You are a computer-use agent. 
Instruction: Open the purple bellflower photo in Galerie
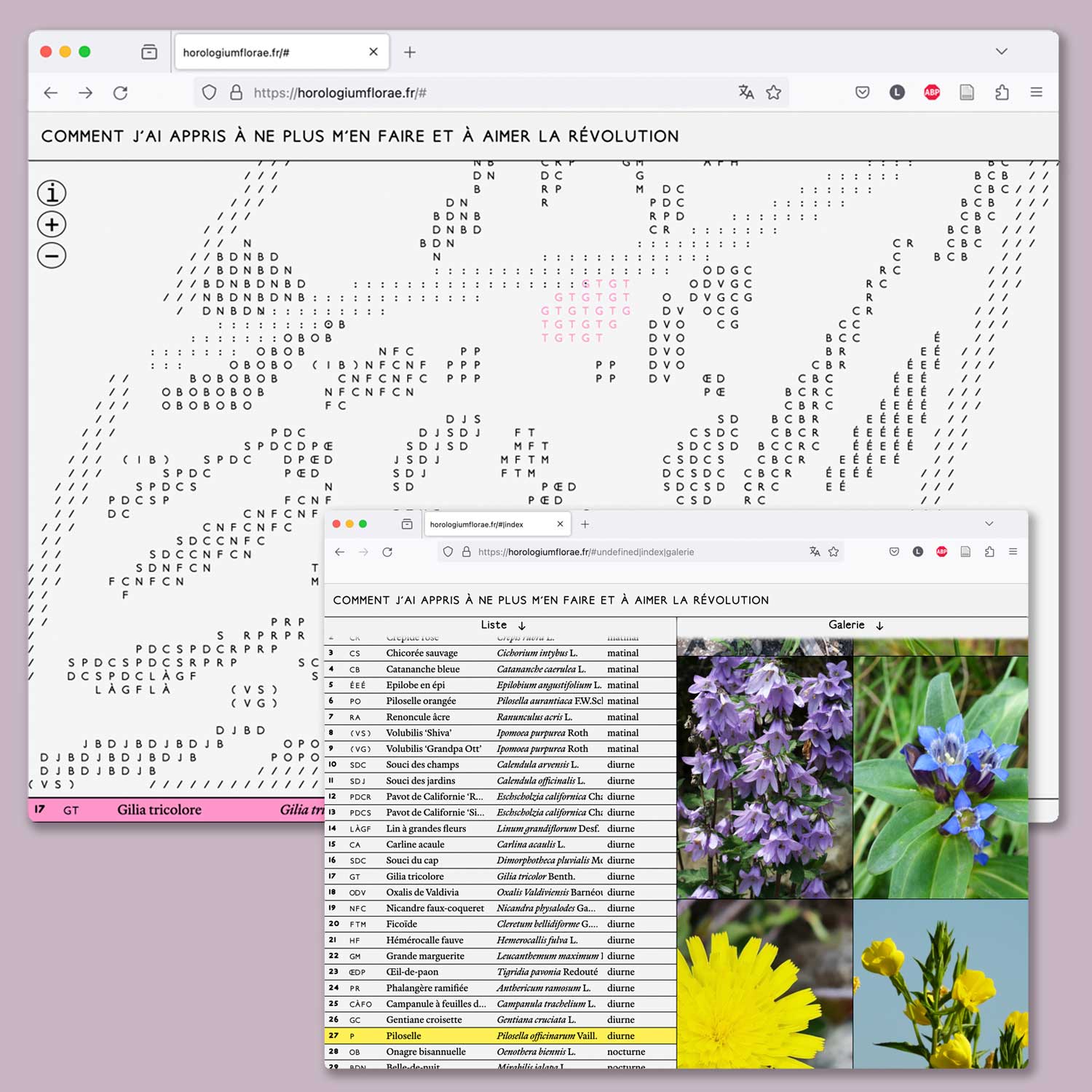[764, 777]
